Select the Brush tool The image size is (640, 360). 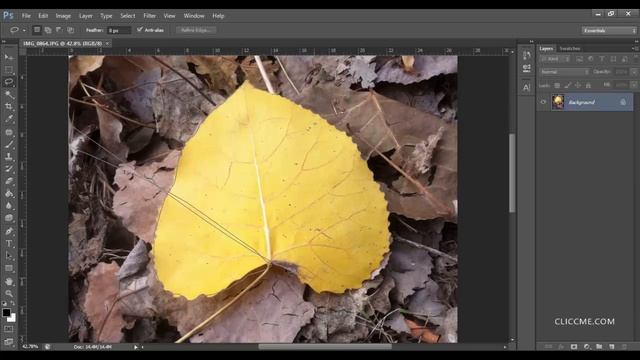tap(9, 144)
